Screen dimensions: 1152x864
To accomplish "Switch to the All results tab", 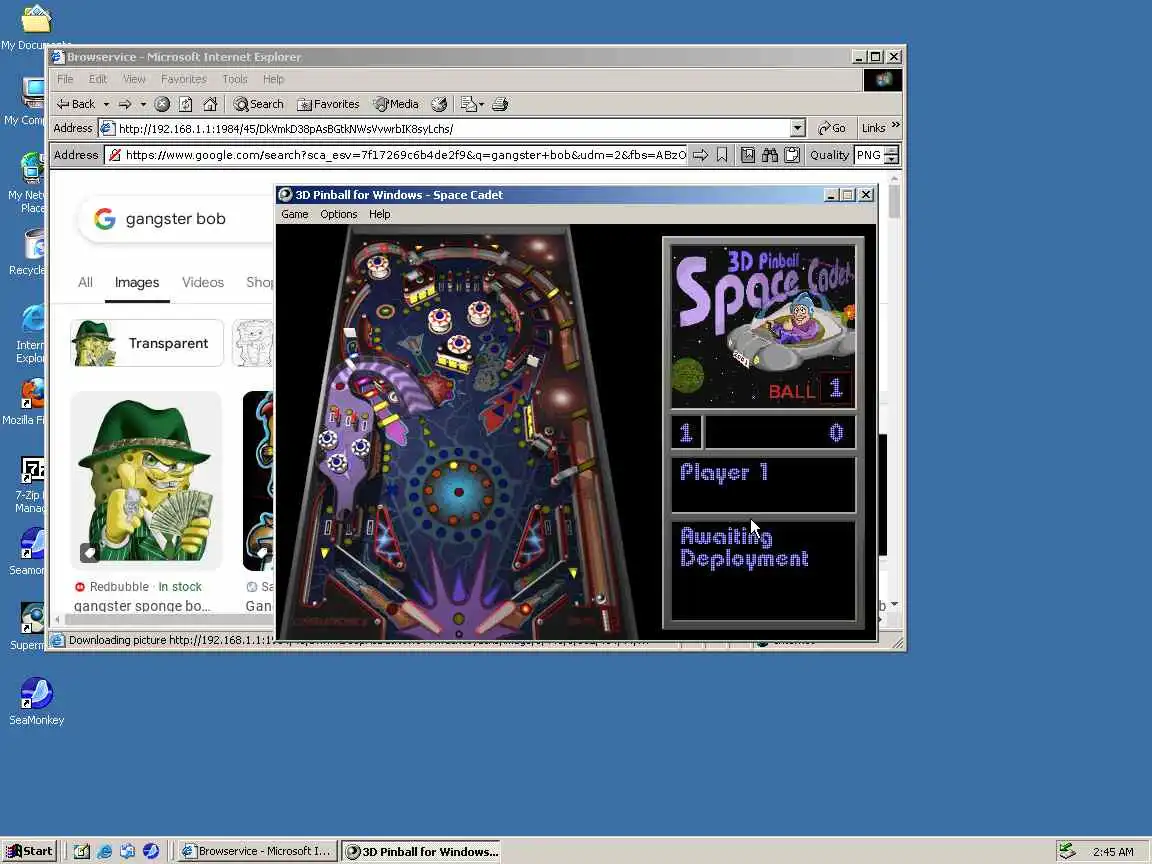I will 85,283.
